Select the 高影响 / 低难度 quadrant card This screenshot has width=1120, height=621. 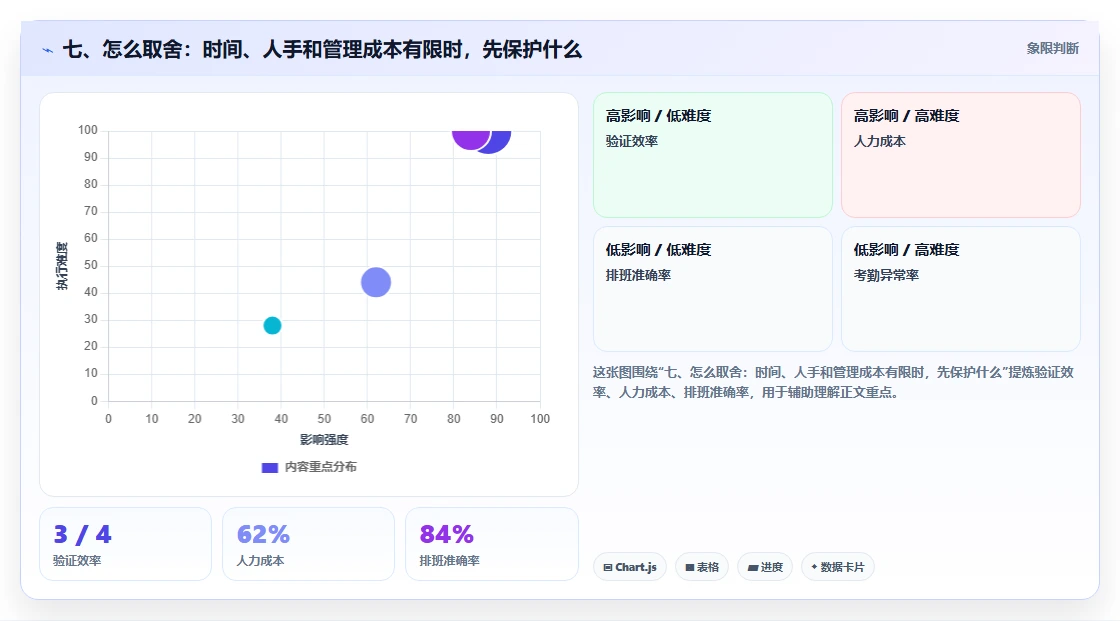click(x=713, y=155)
